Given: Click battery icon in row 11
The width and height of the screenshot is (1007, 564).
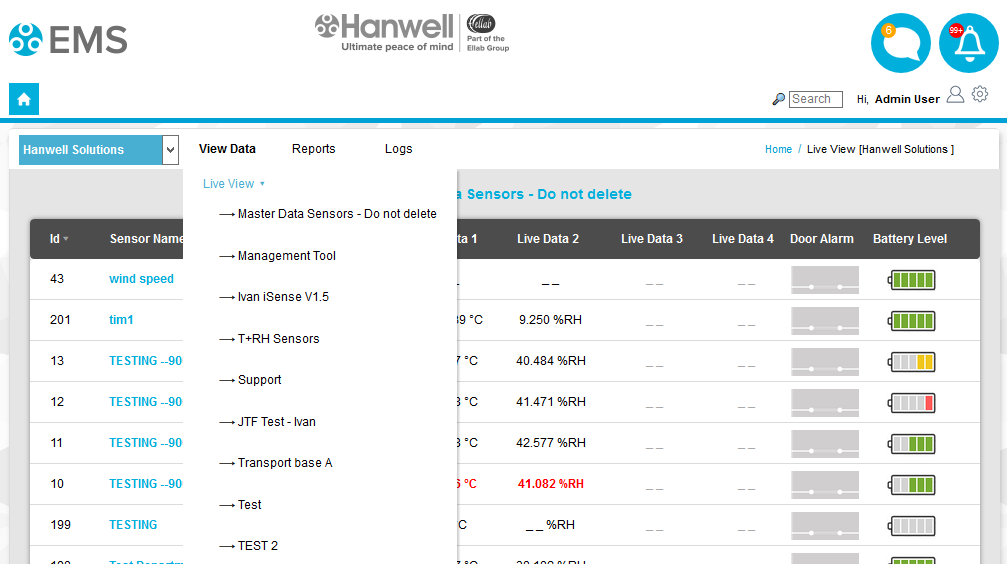Looking at the screenshot, I should 911,444.
